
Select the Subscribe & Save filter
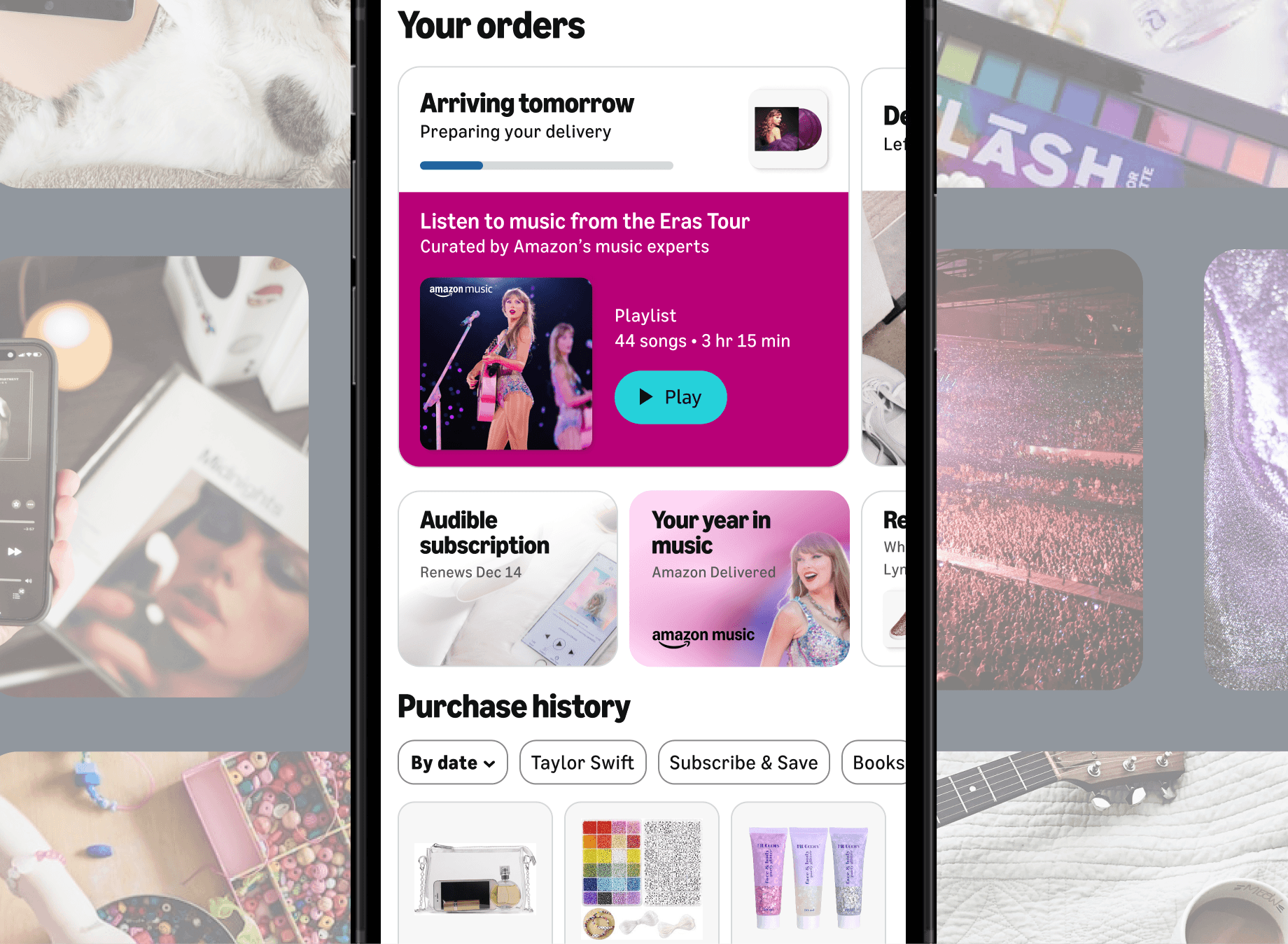(x=743, y=763)
